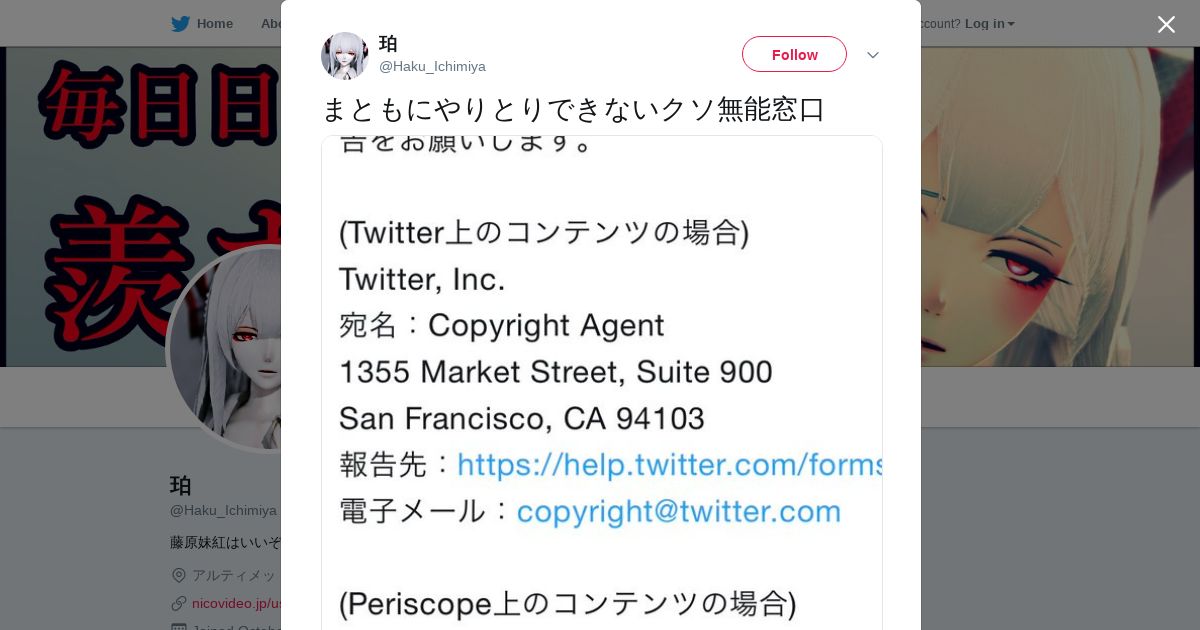Follow the Haku_Ichimiya account
This screenshot has height=630, width=1200.
[794, 54]
